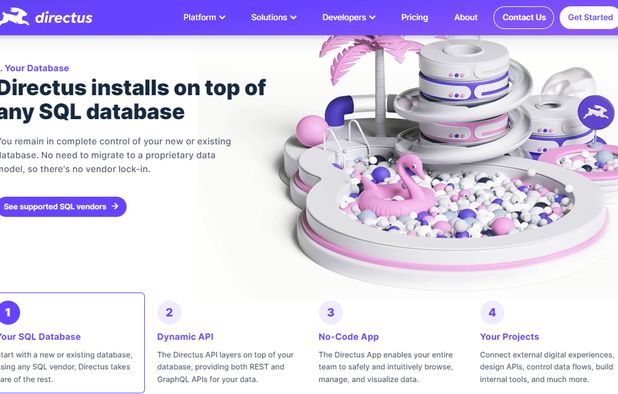Screen dimensions: 618x394
Task: Select the step 2 numbered circle
Action: 169,312
